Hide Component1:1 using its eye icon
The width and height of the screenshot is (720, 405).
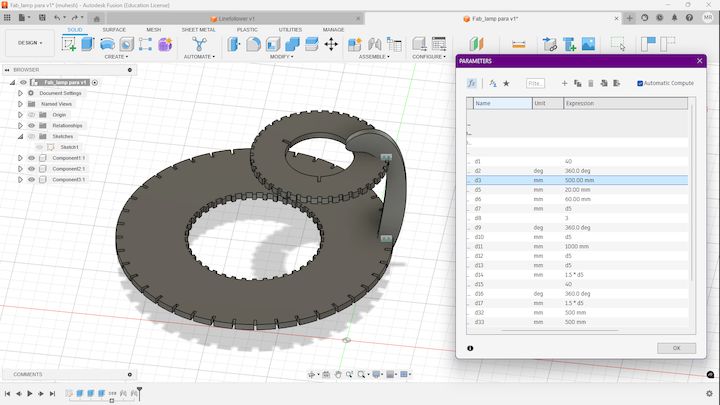31,158
